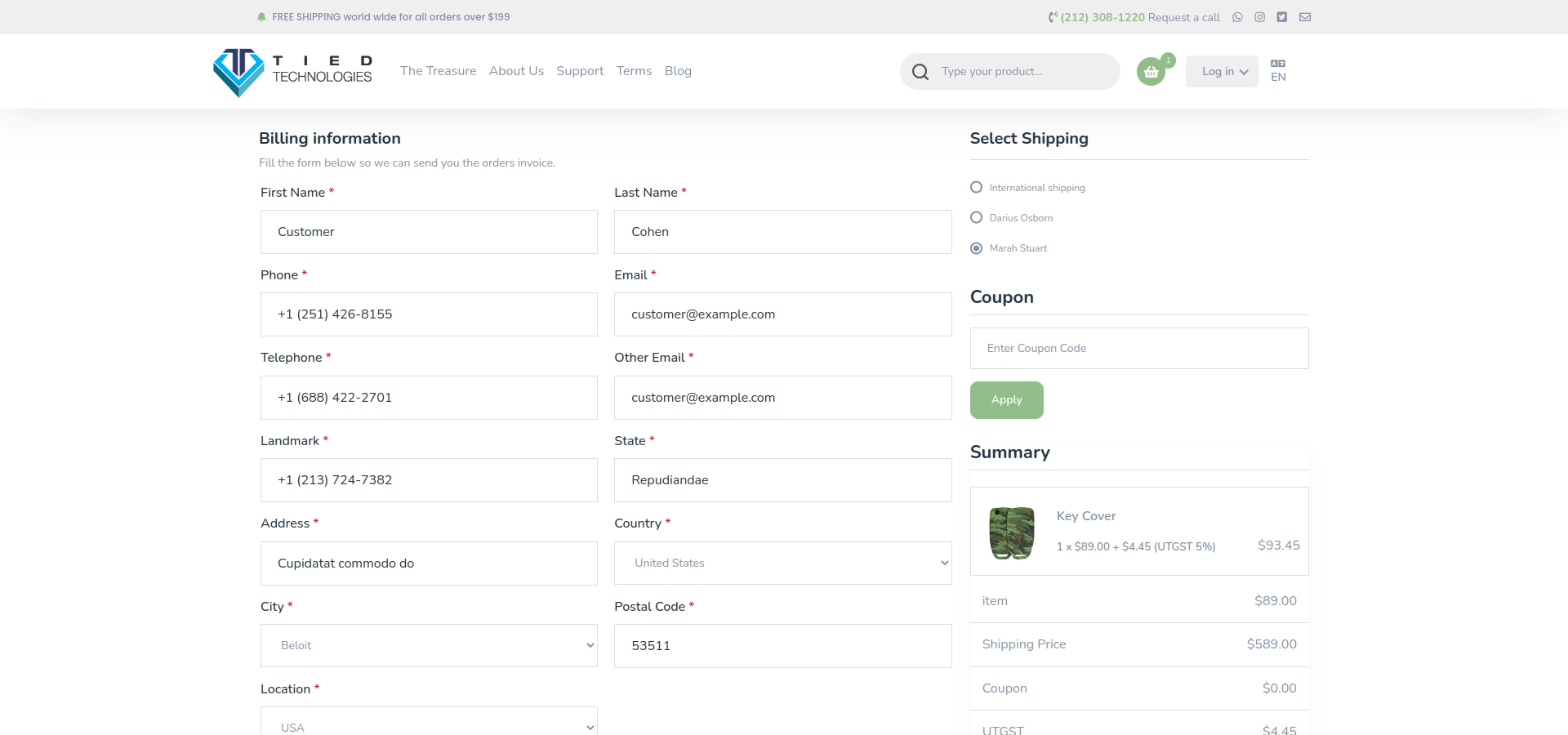
Task: Open The Treasure menu item
Action: (x=438, y=71)
